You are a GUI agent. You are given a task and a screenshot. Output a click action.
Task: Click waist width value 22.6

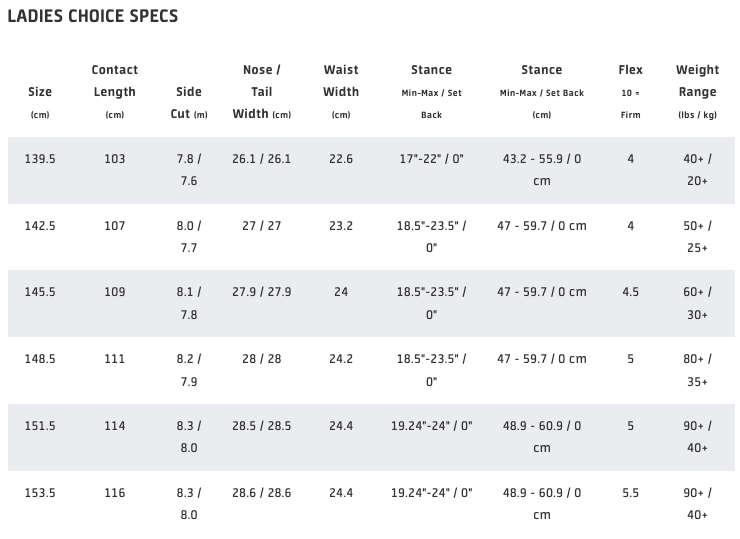pos(341,159)
